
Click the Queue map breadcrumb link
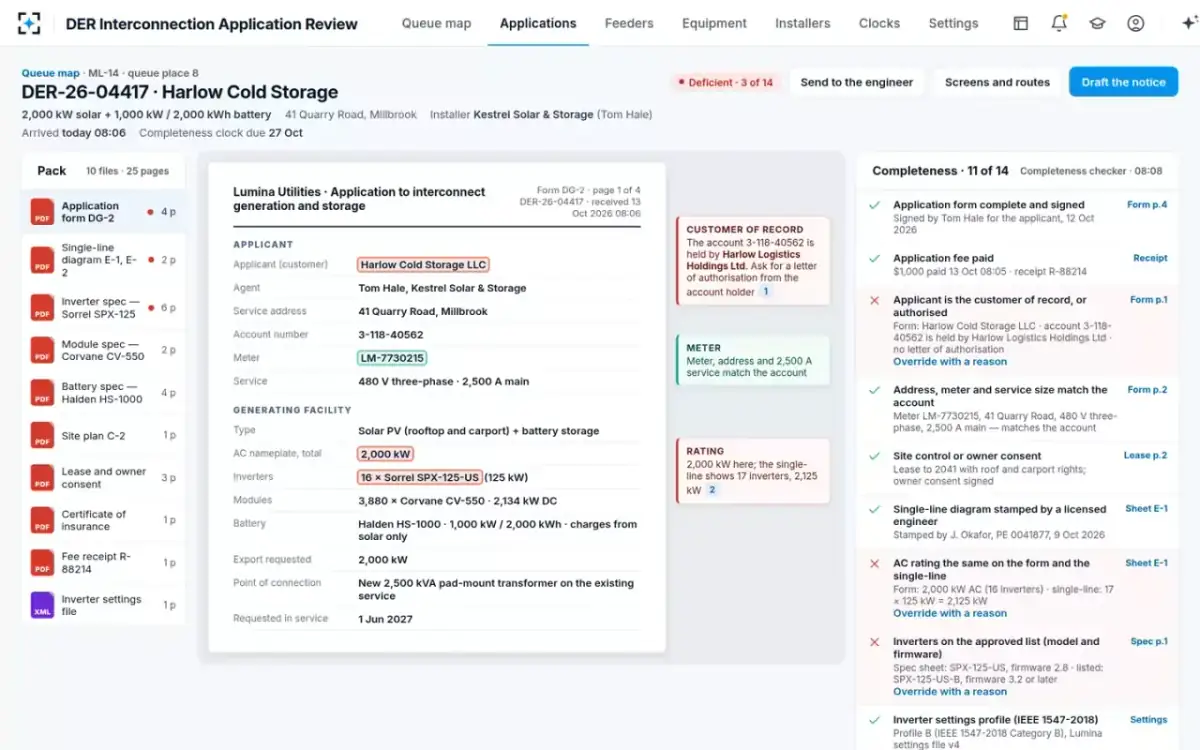[x=50, y=73]
